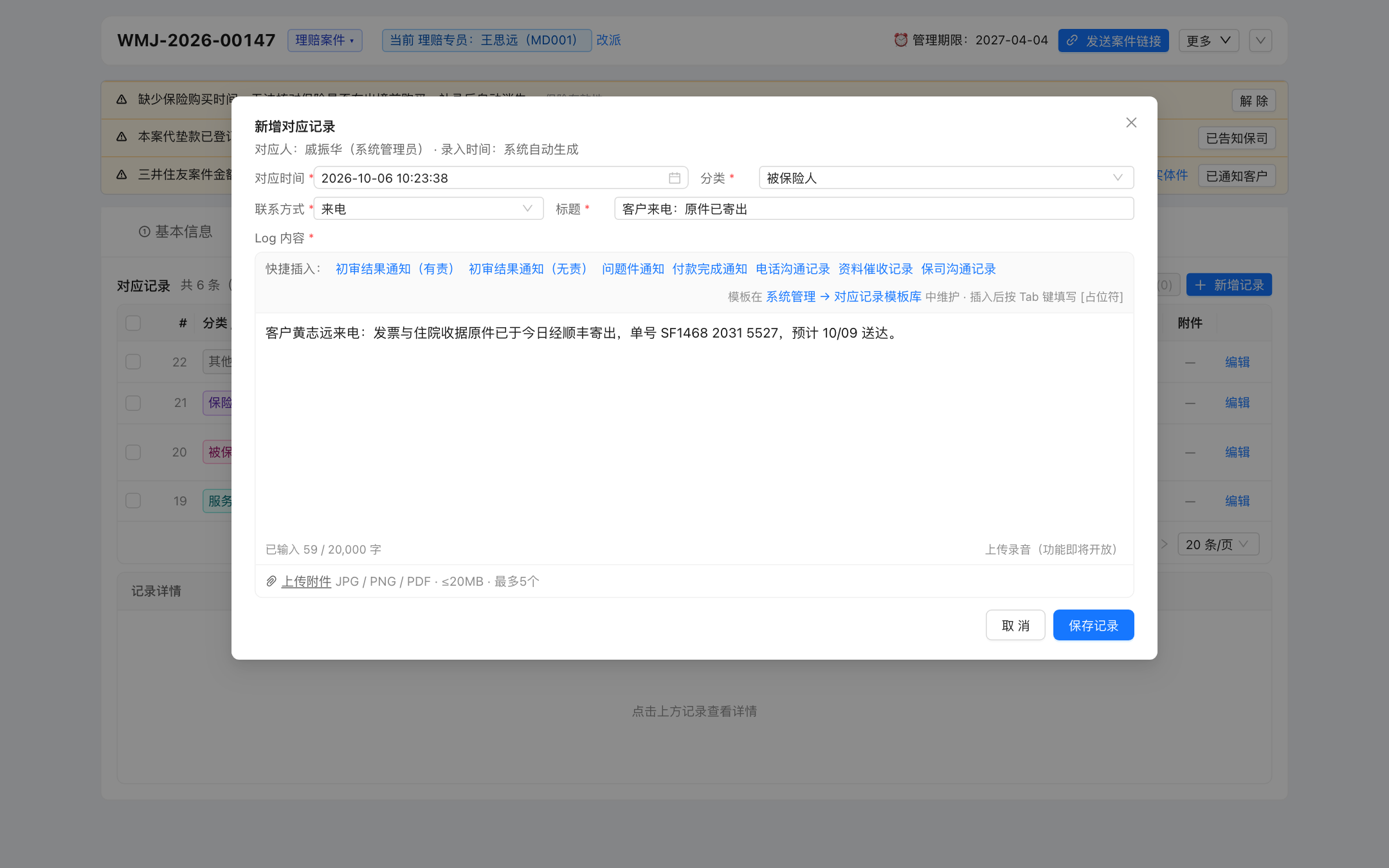The width and height of the screenshot is (1389, 868).
Task: Expand the chevron button next to 更多
Action: [x=1260, y=41]
